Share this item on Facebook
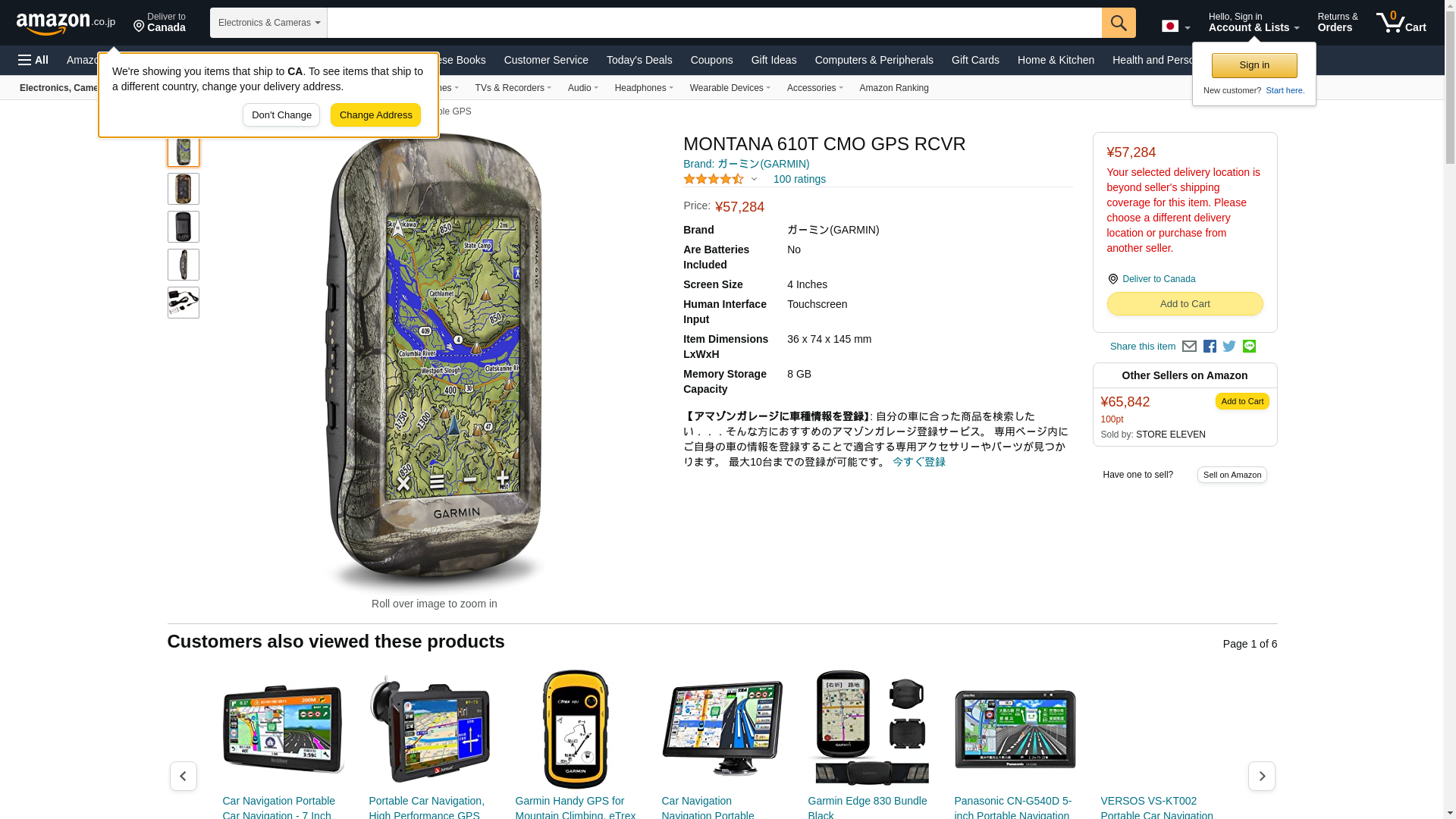This screenshot has width=1456, height=819. click(x=1210, y=347)
